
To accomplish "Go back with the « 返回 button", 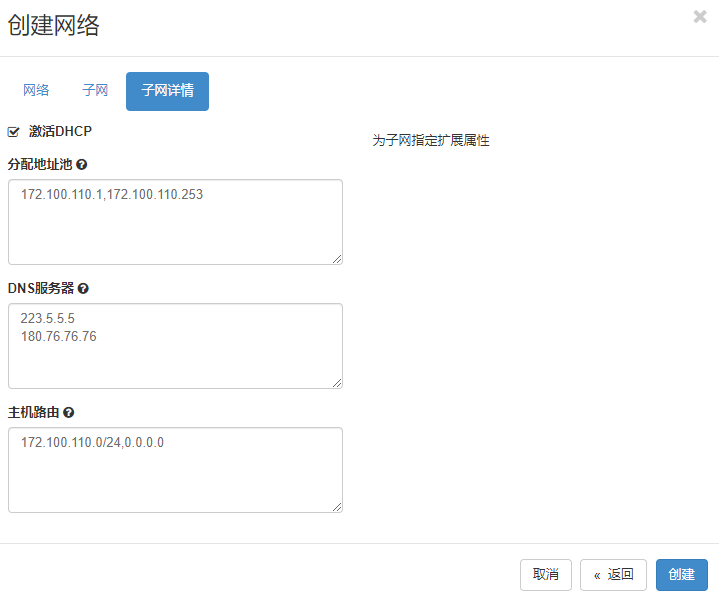I will pyautogui.click(x=613, y=575).
